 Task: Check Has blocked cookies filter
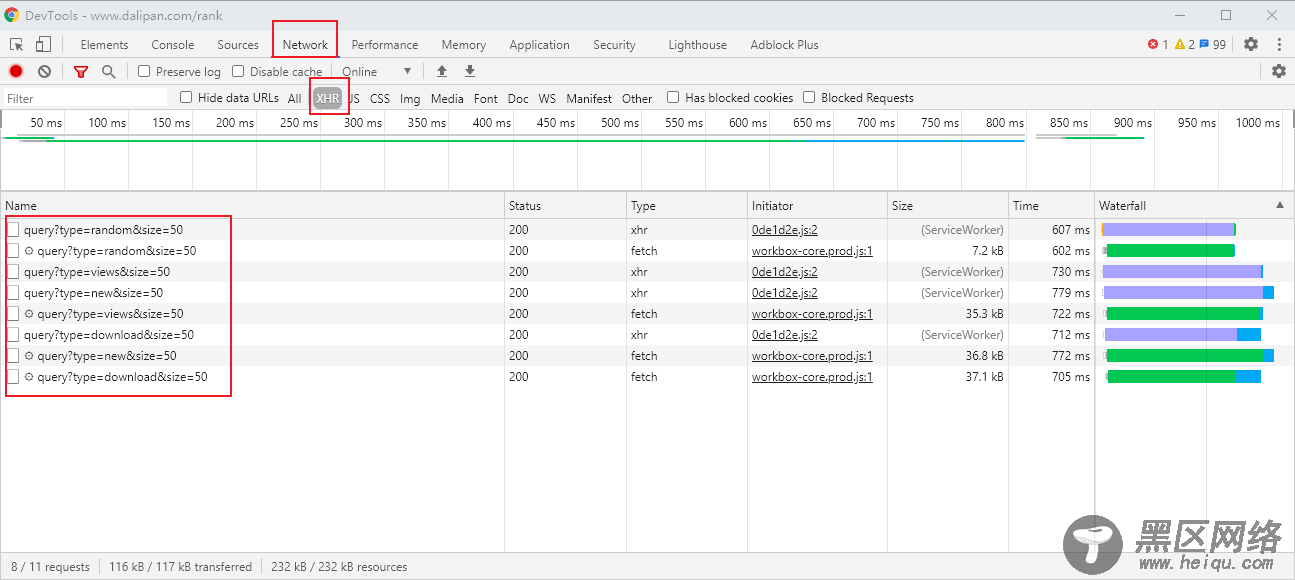point(673,97)
